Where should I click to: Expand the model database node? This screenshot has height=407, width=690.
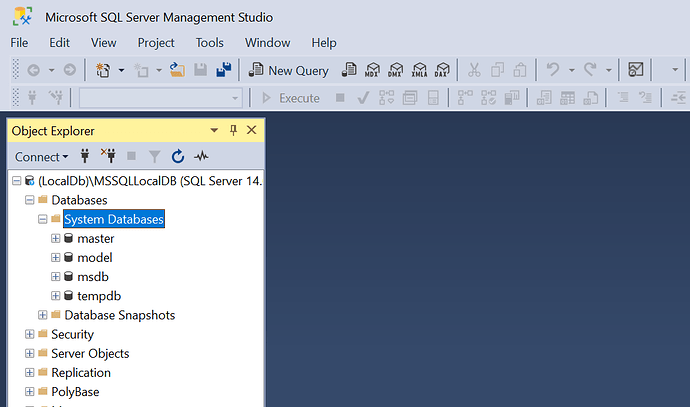(x=55, y=257)
